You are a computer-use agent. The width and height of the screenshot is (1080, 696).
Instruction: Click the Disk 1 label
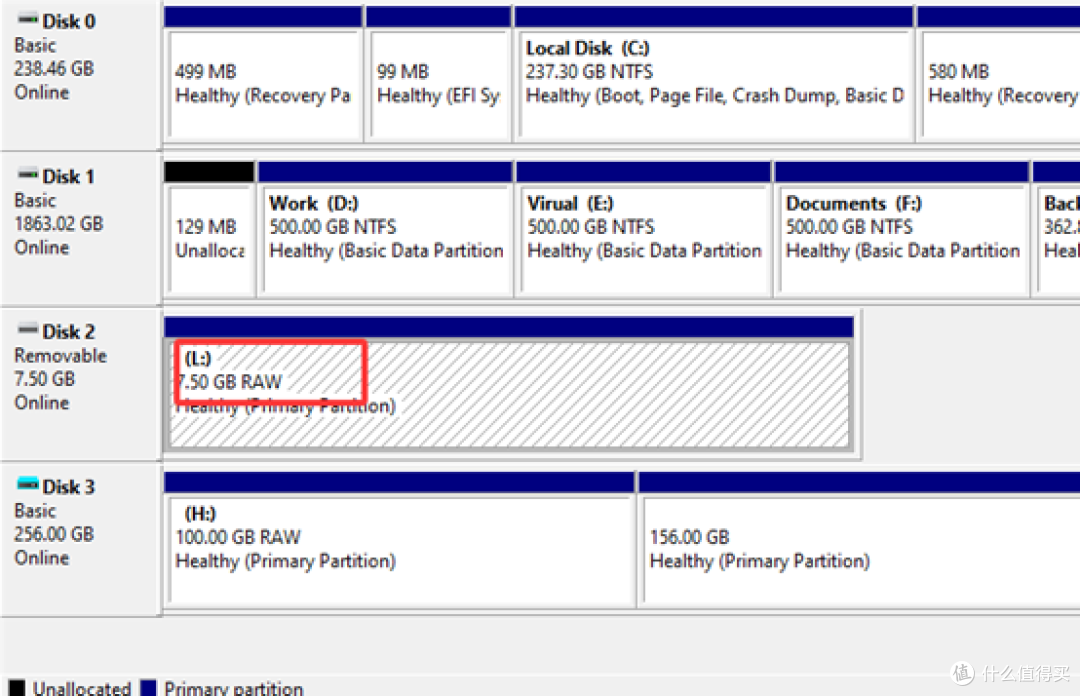pyautogui.click(x=68, y=176)
